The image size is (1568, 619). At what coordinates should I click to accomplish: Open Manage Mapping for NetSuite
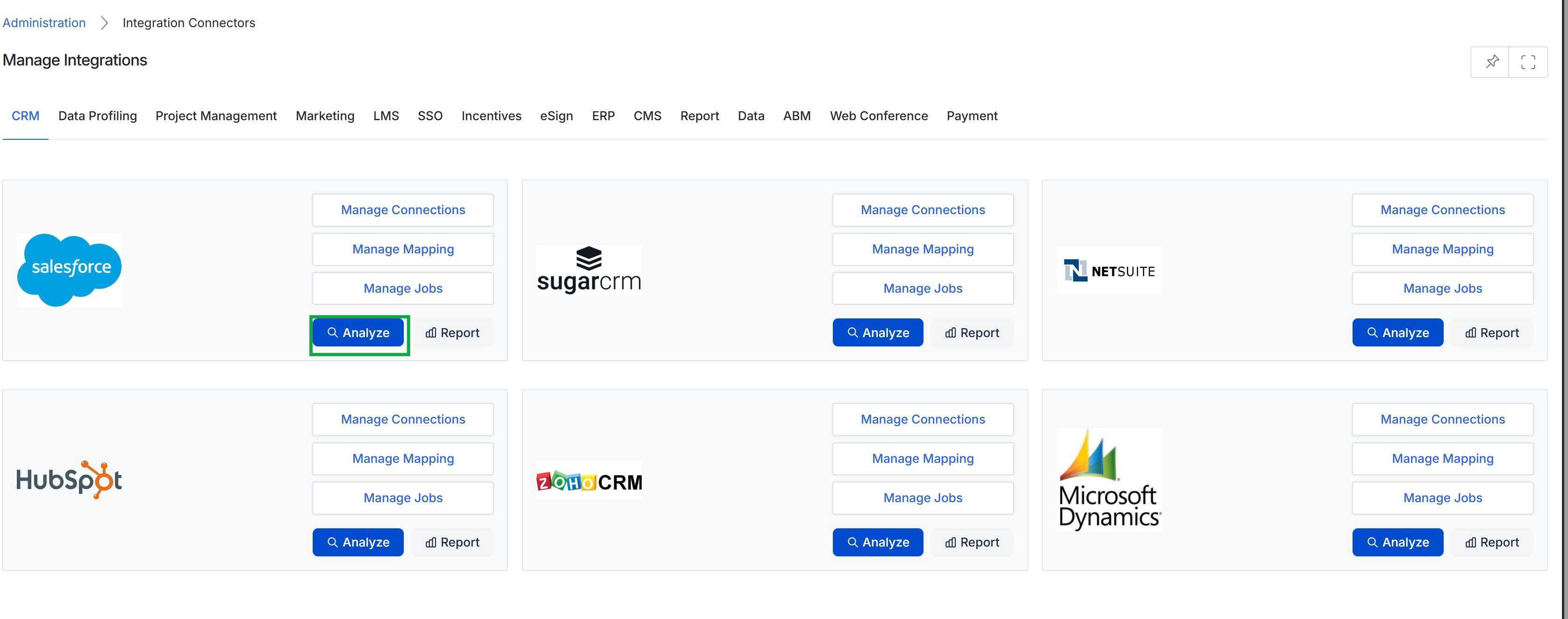pyautogui.click(x=1443, y=249)
